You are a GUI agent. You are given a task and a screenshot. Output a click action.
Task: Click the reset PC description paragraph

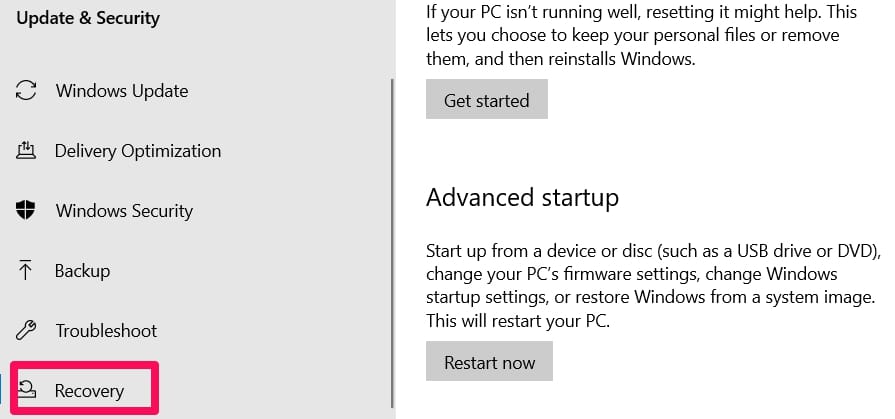tap(642, 35)
